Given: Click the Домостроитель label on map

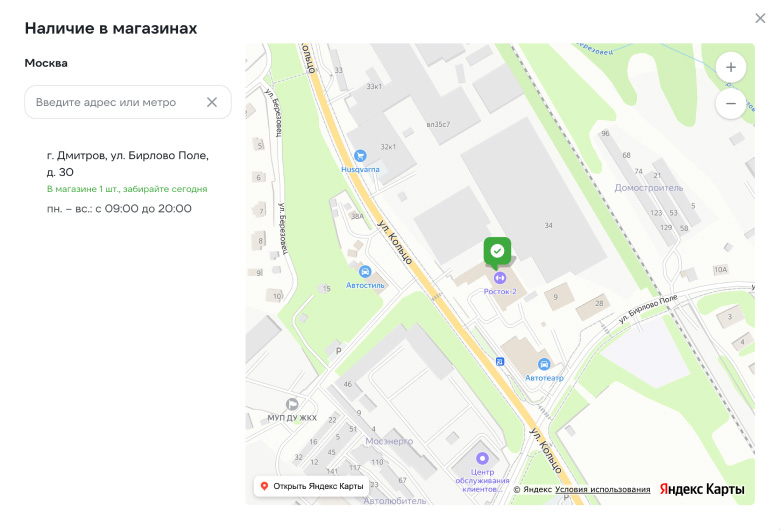Looking at the screenshot, I should [x=648, y=188].
